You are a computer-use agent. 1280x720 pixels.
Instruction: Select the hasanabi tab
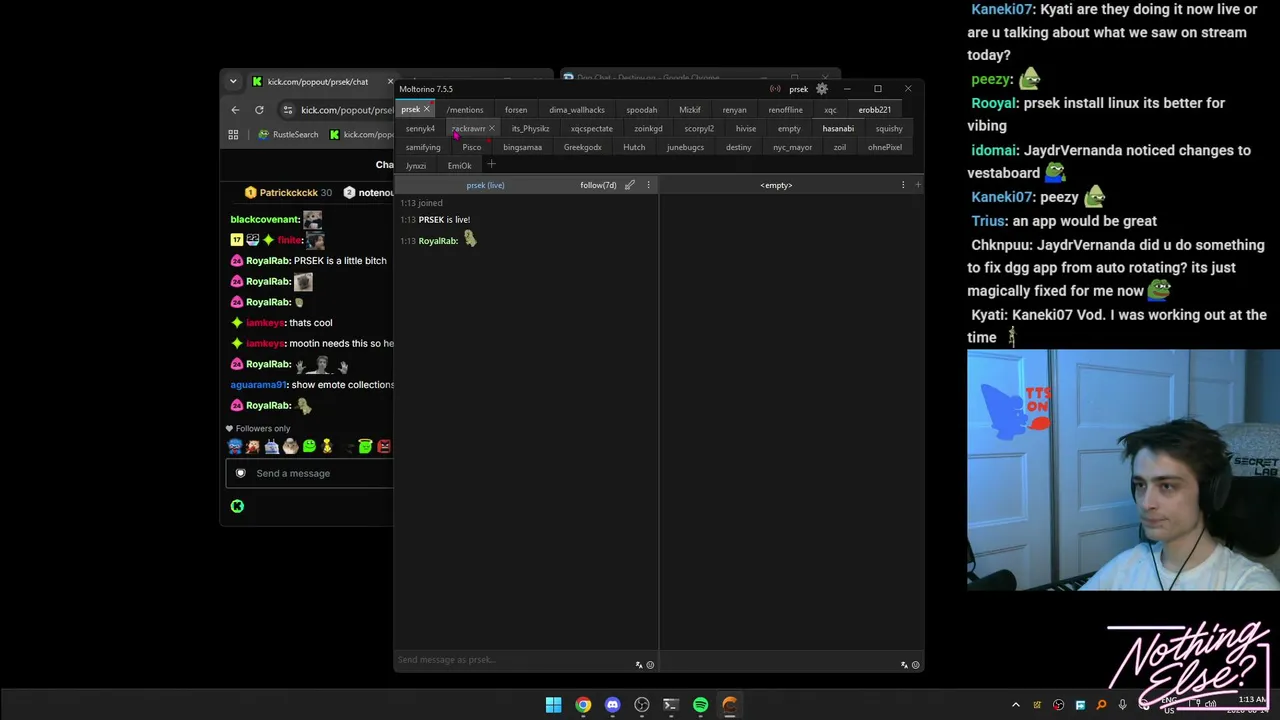[838, 129]
